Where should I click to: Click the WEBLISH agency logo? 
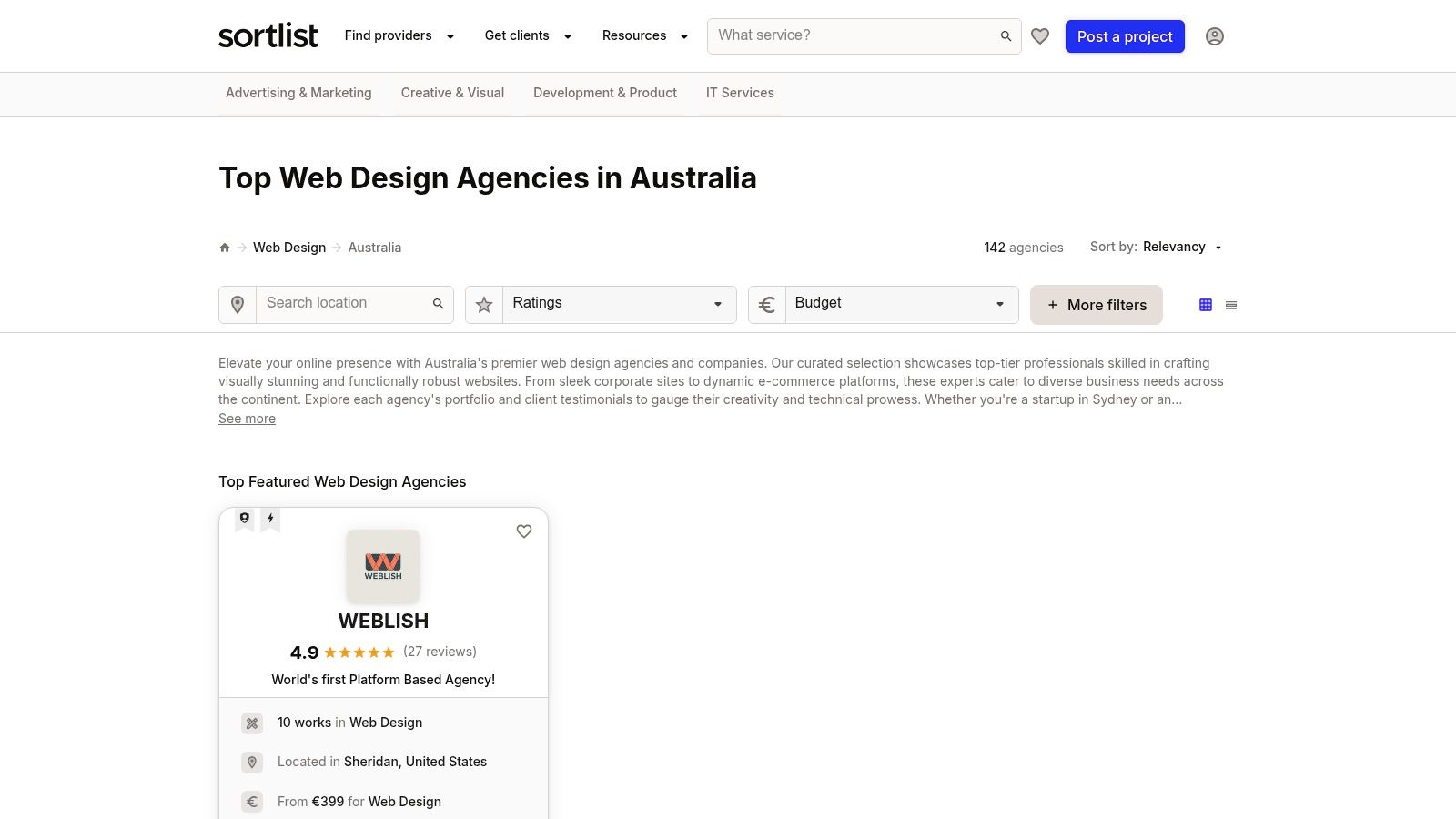[383, 566]
